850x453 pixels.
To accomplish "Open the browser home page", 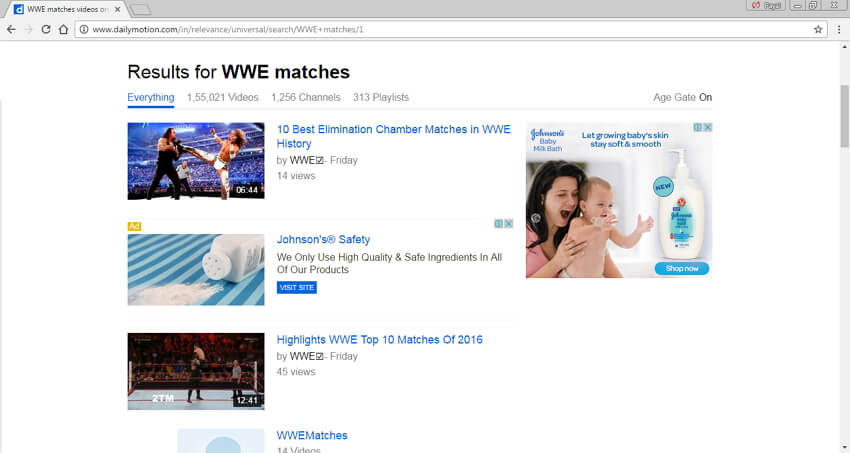I will [x=63, y=29].
